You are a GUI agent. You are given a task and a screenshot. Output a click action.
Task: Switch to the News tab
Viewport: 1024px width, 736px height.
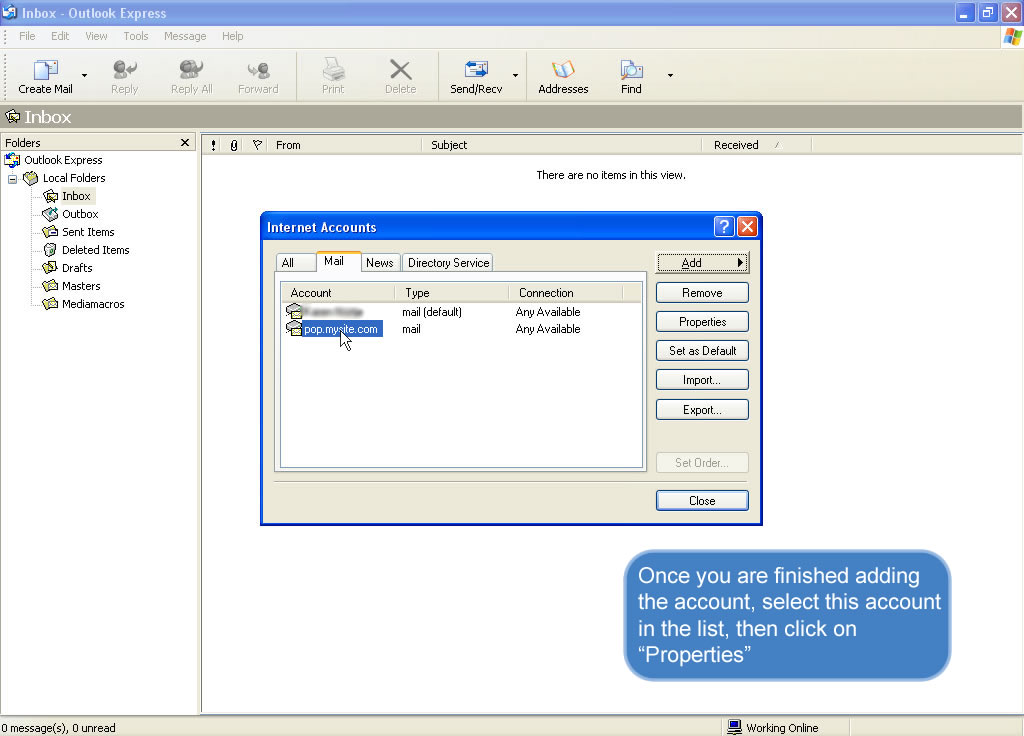point(379,263)
